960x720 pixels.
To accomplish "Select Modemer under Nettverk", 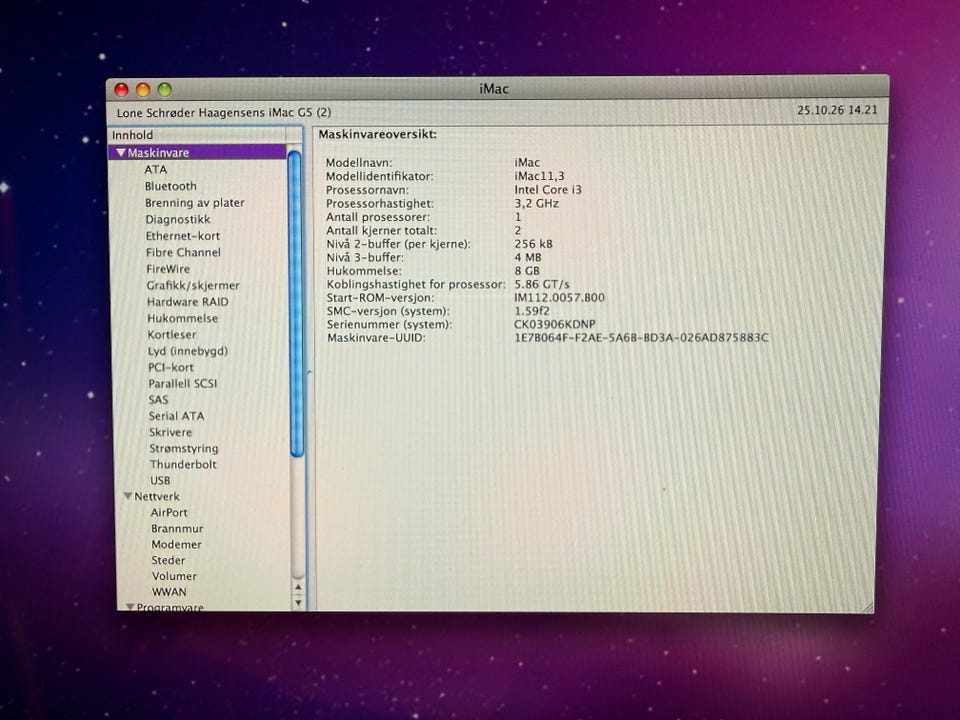I will 176,544.
